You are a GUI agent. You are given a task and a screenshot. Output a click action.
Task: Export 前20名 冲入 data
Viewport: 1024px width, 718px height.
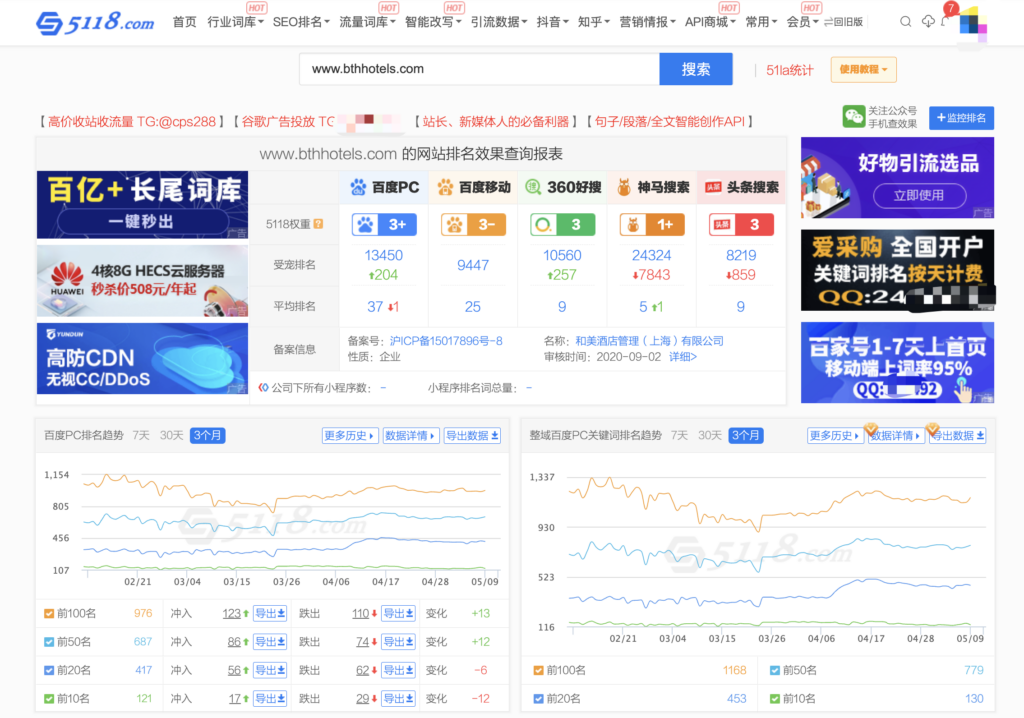tap(270, 670)
